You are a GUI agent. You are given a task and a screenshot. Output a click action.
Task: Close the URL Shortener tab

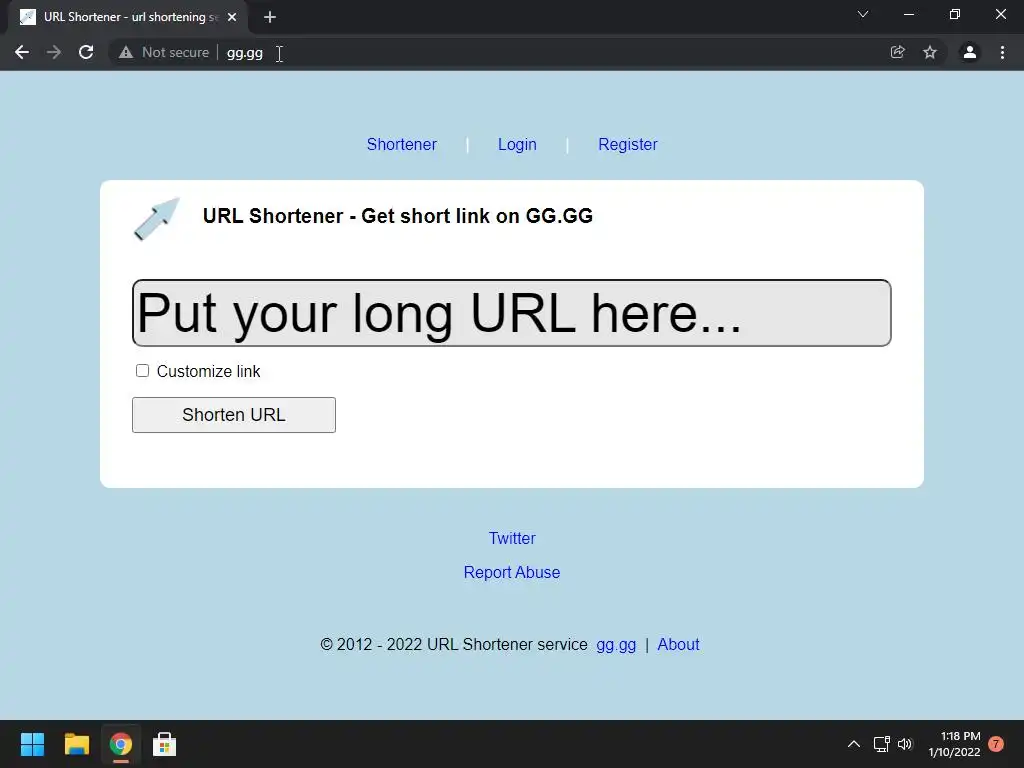(232, 17)
